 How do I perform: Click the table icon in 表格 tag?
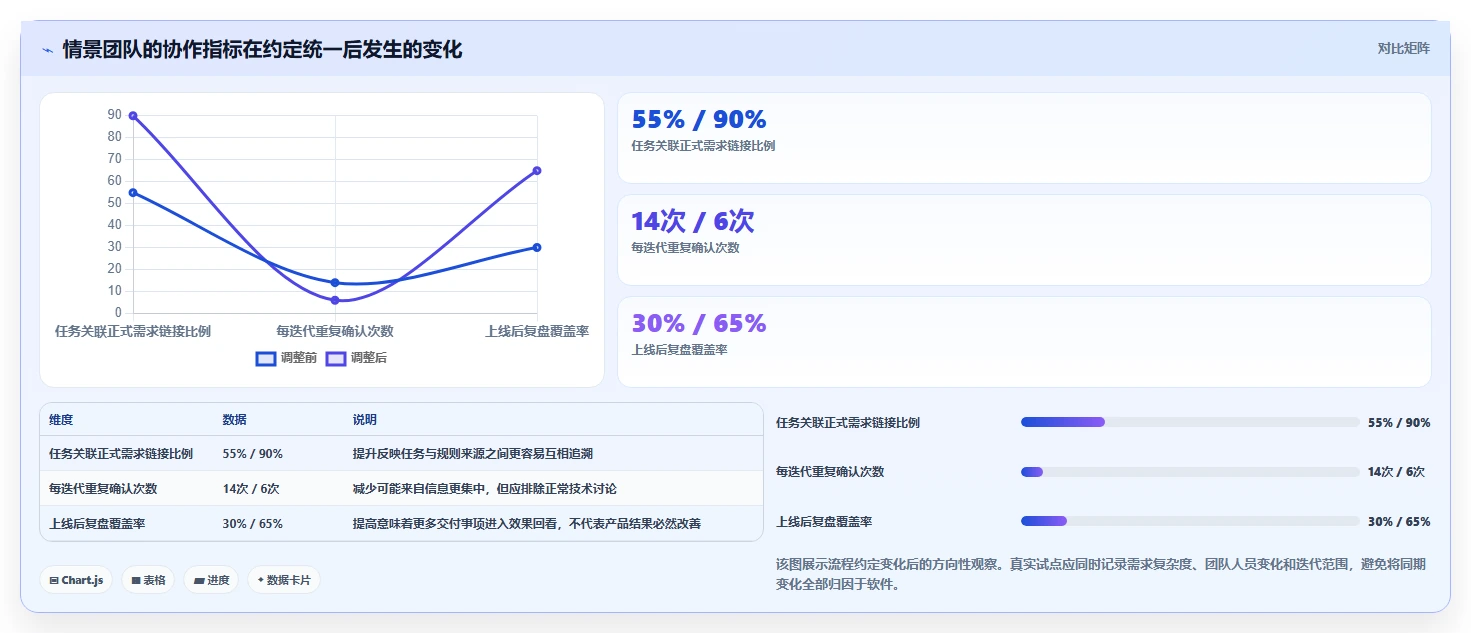click(136, 580)
